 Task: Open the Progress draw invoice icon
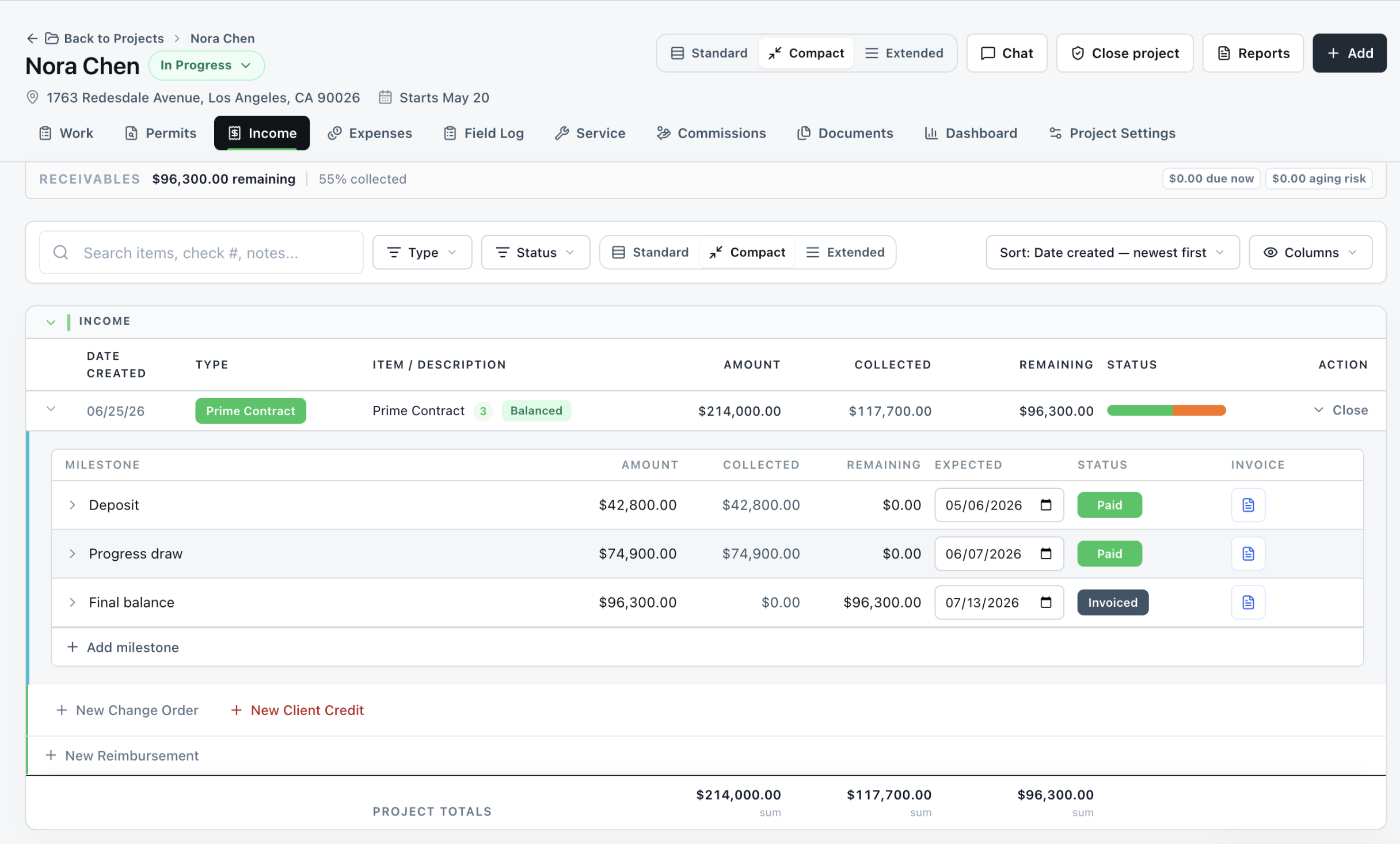(x=1248, y=554)
